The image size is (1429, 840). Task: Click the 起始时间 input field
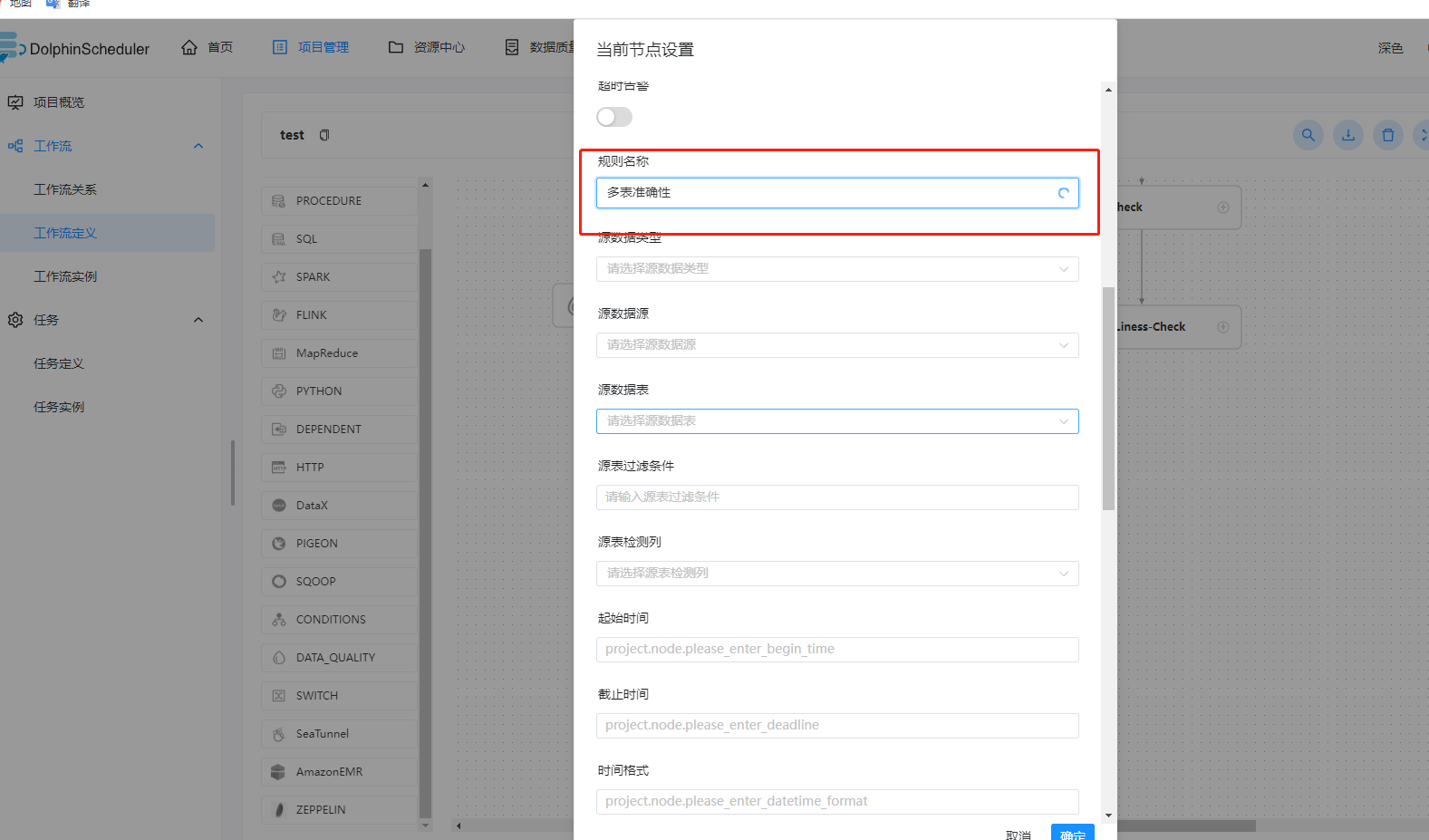pos(837,650)
